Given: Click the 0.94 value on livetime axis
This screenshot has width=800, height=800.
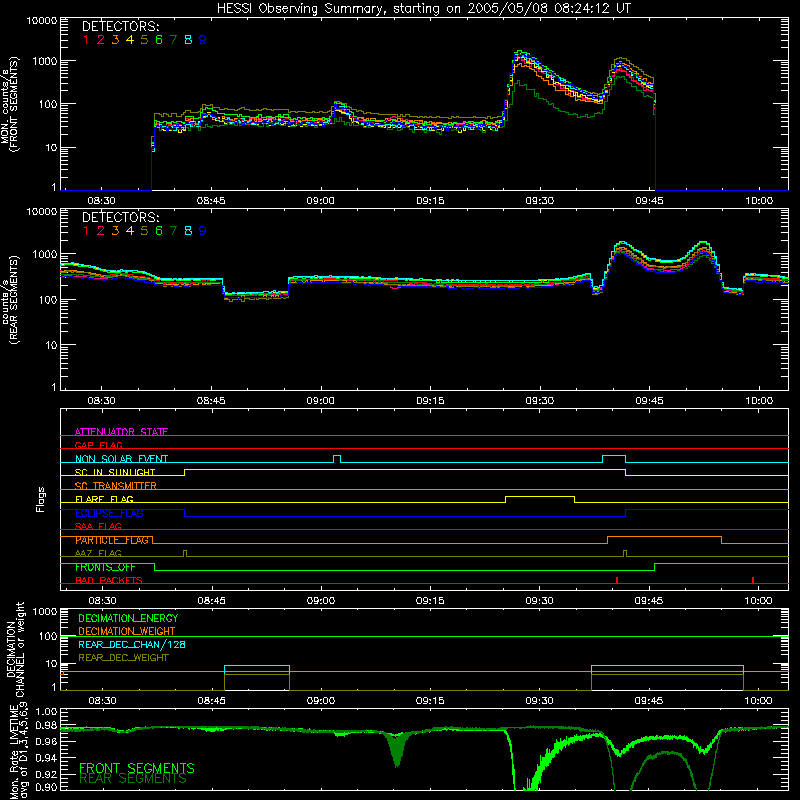Looking at the screenshot, I should (46, 758).
